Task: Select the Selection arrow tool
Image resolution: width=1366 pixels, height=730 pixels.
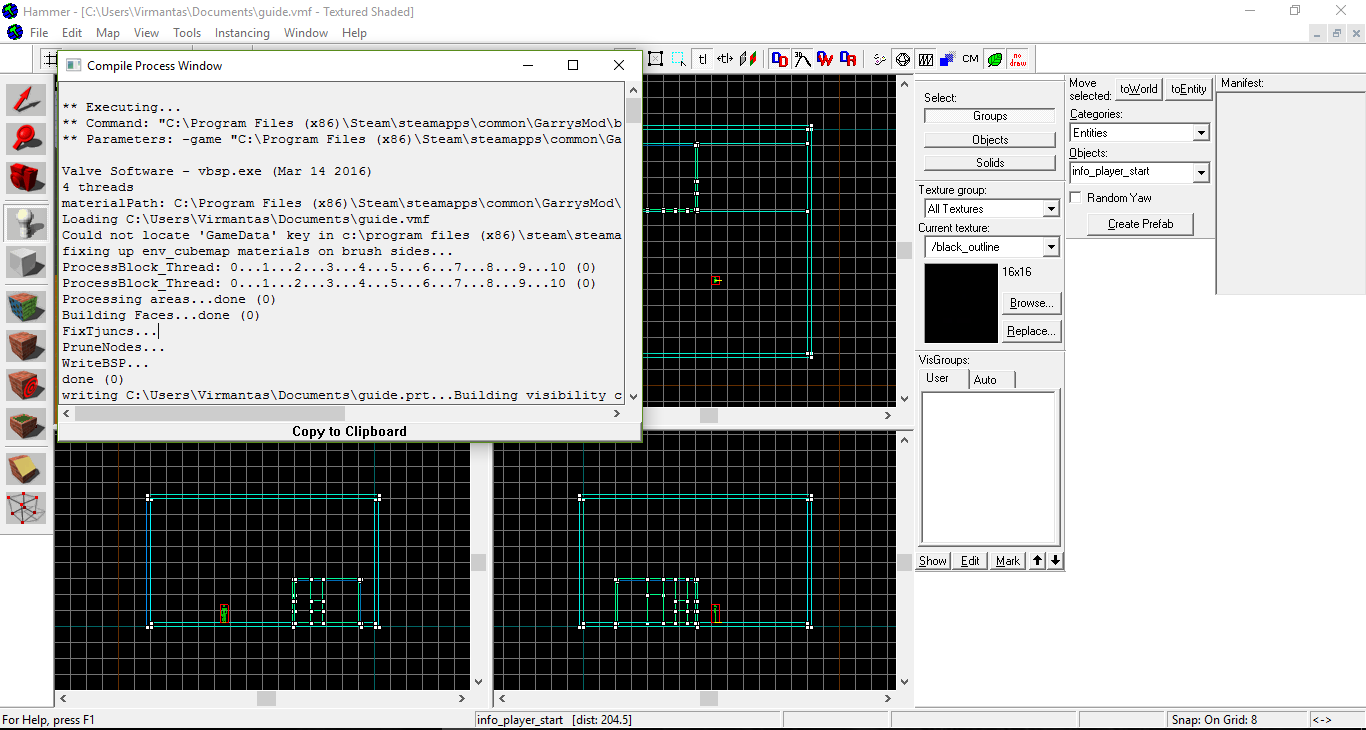Action: tap(27, 99)
